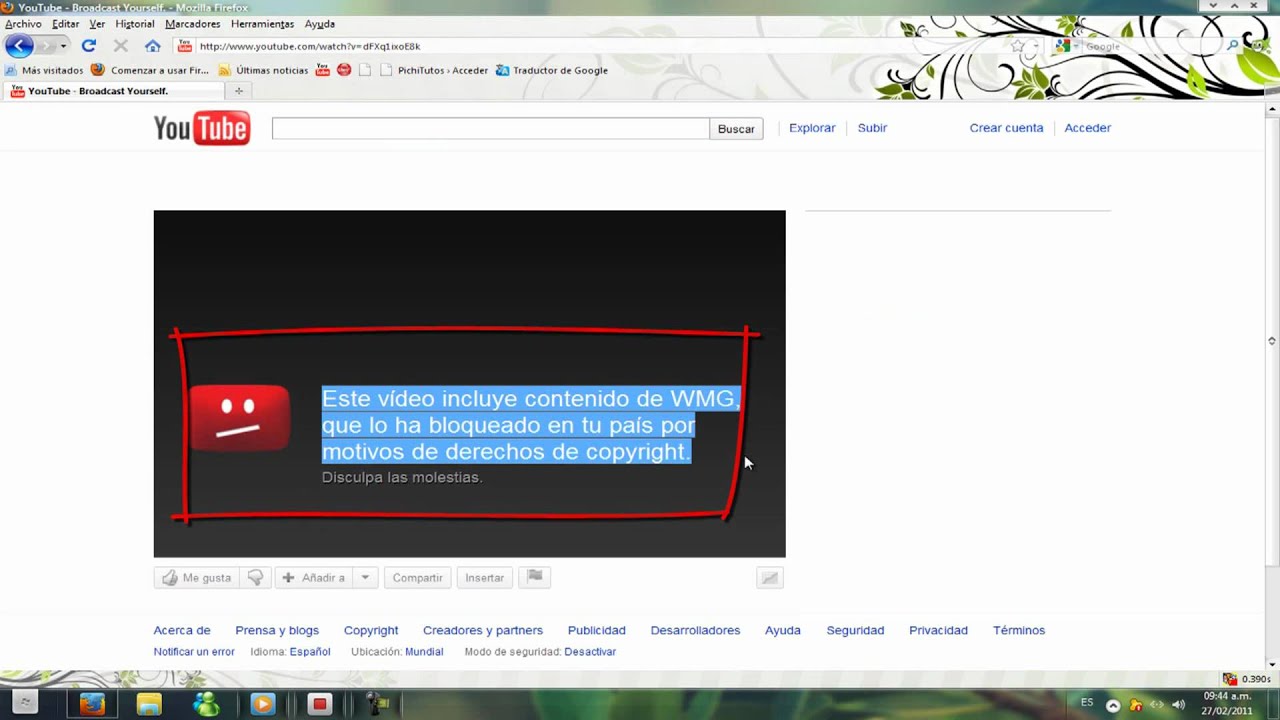Click Términos footer link
The height and width of the screenshot is (720, 1280).
(1019, 631)
